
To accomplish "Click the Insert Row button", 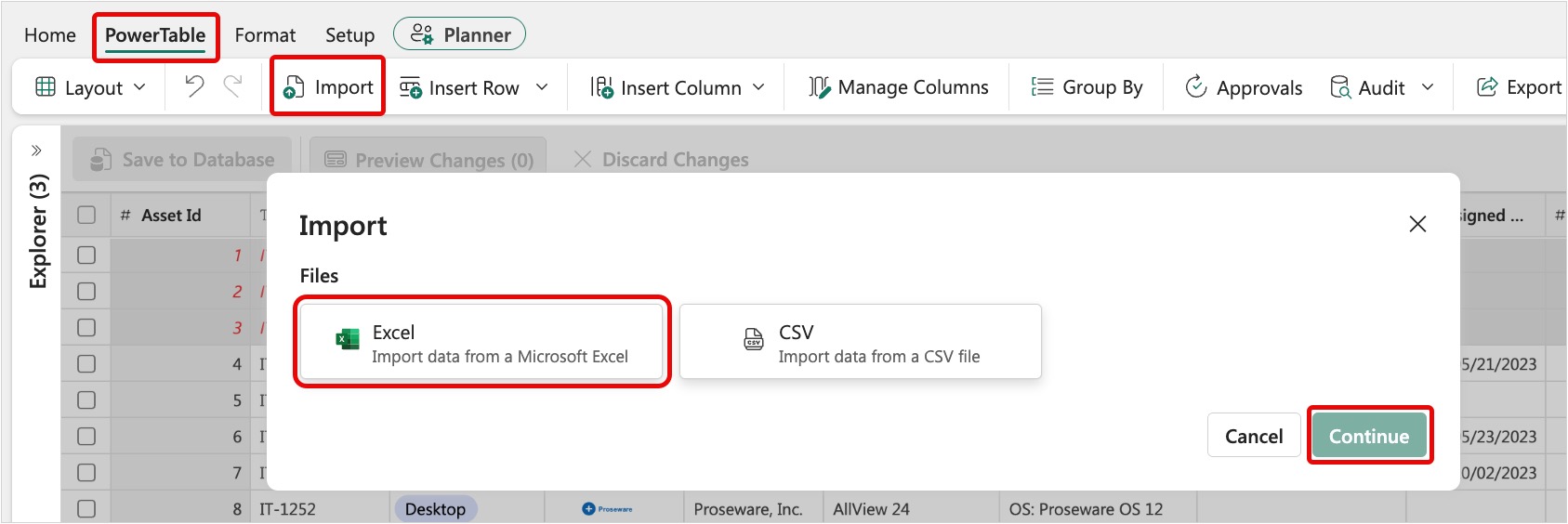I will point(459,87).
